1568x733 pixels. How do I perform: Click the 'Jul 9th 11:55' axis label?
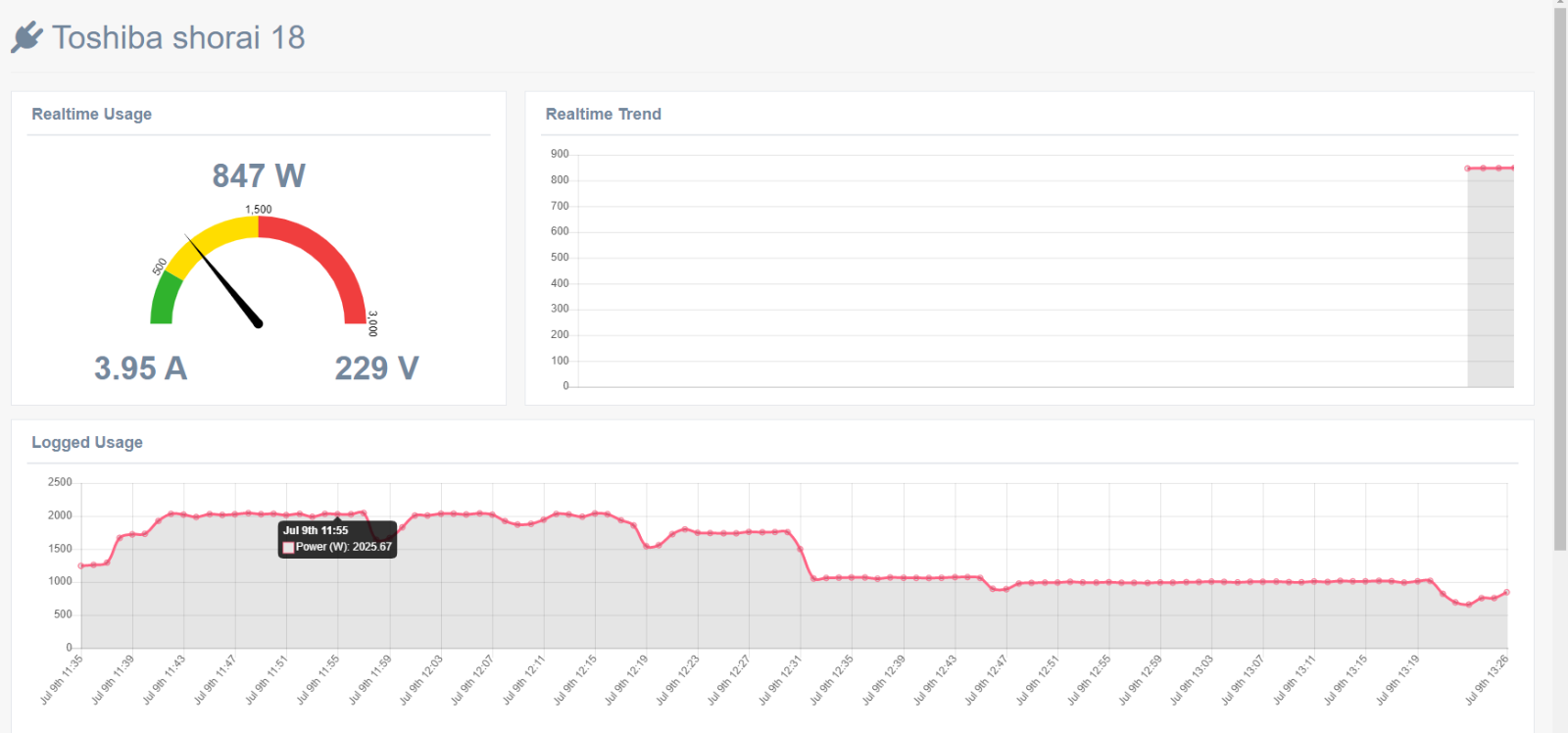pos(318,679)
